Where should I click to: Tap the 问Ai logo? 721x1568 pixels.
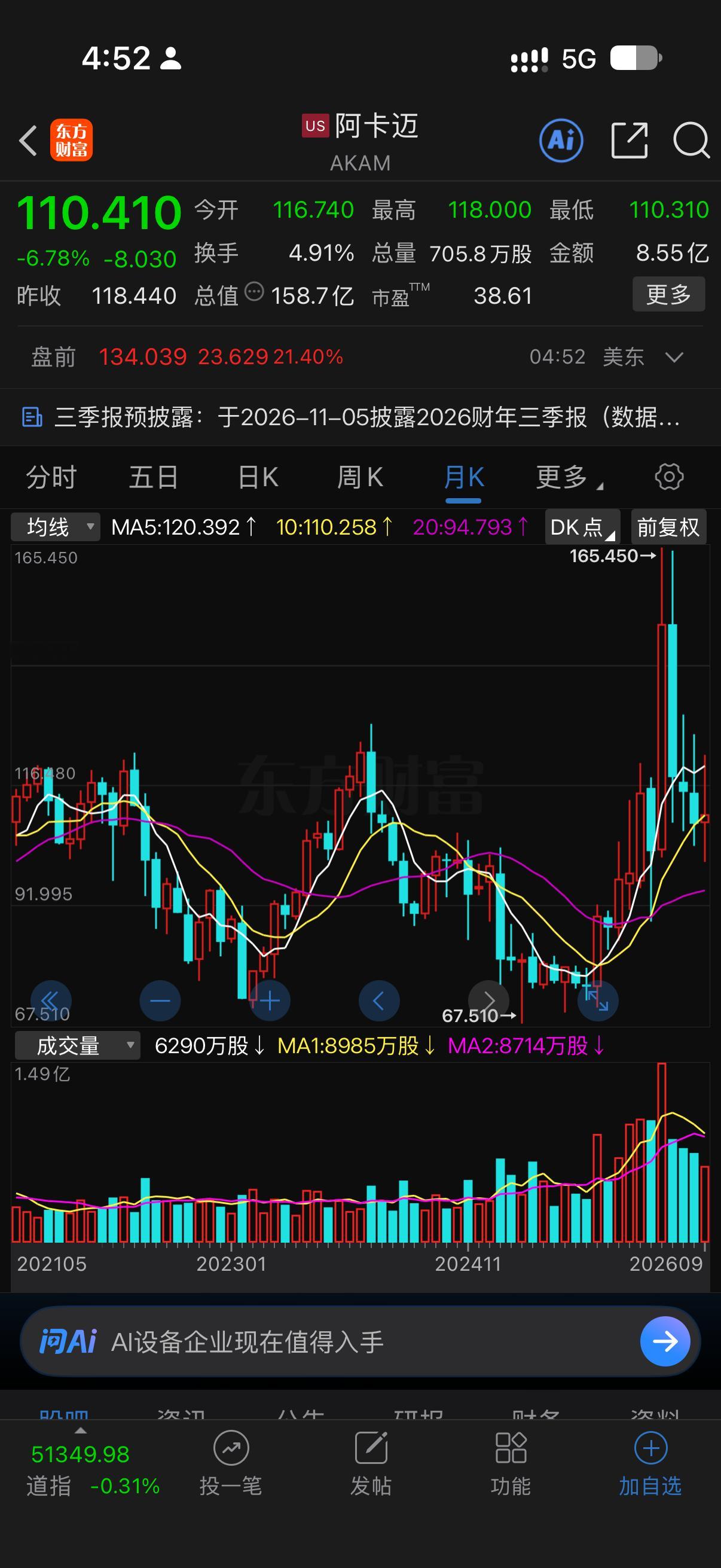pyautogui.click(x=68, y=1341)
